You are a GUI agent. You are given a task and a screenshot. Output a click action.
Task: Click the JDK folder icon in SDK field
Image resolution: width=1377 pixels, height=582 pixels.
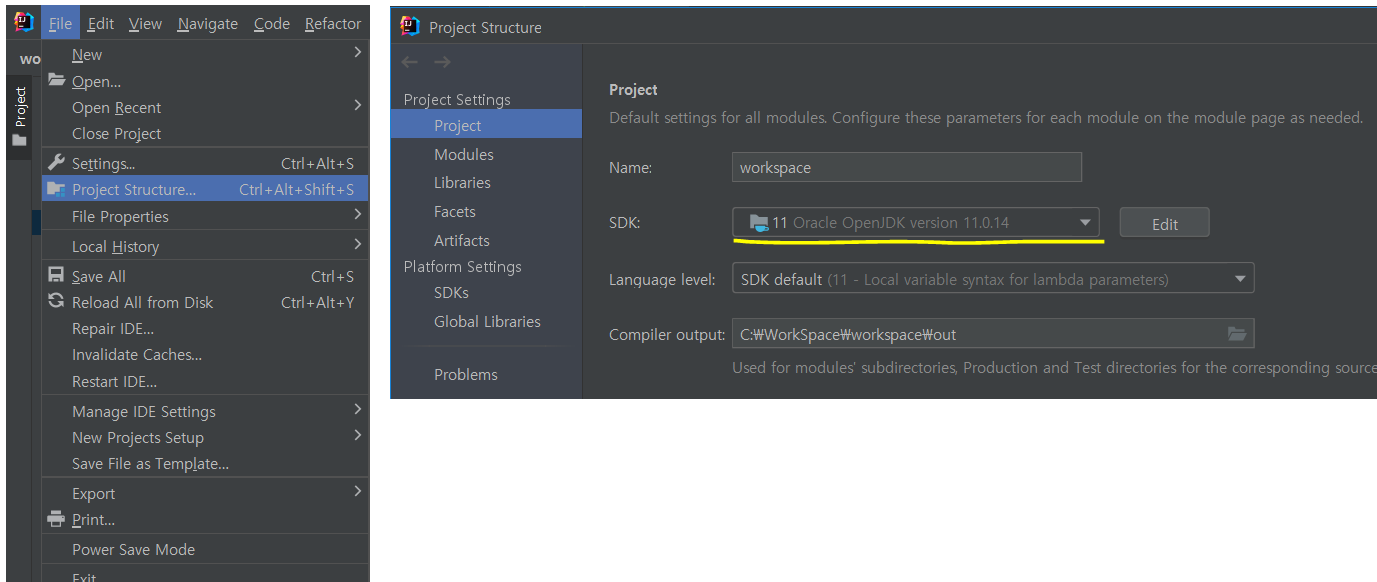tap(759, 223)
